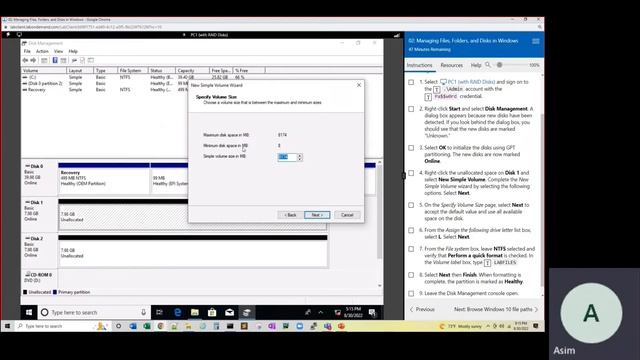Screen dimensions: 640x360
Task: Open the Action menu in Disk Management
Action: coord(42,51)
